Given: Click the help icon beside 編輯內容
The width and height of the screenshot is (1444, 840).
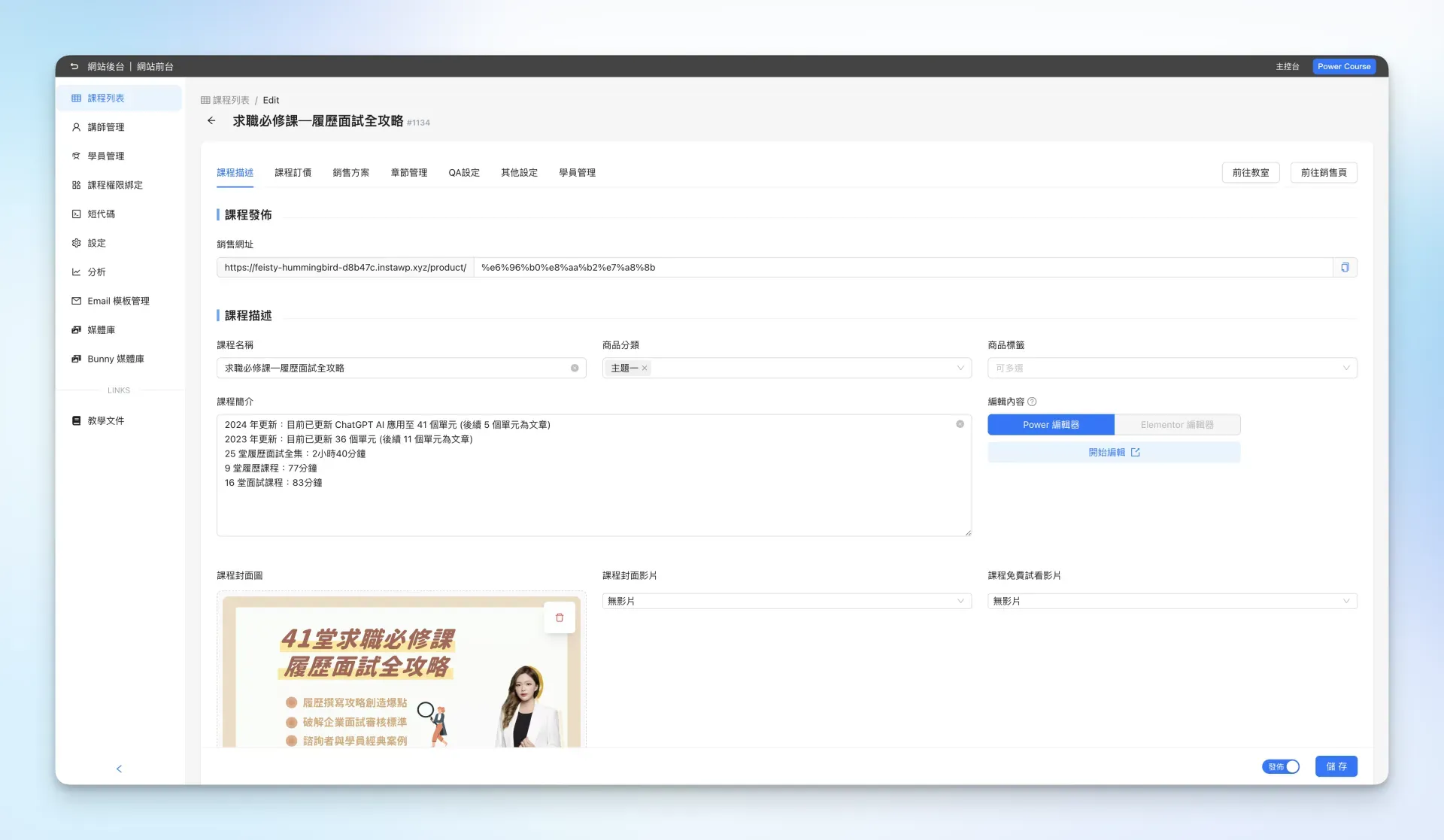Looking at the screenshot, I should pyautogui.click(x=1032, y=402).
